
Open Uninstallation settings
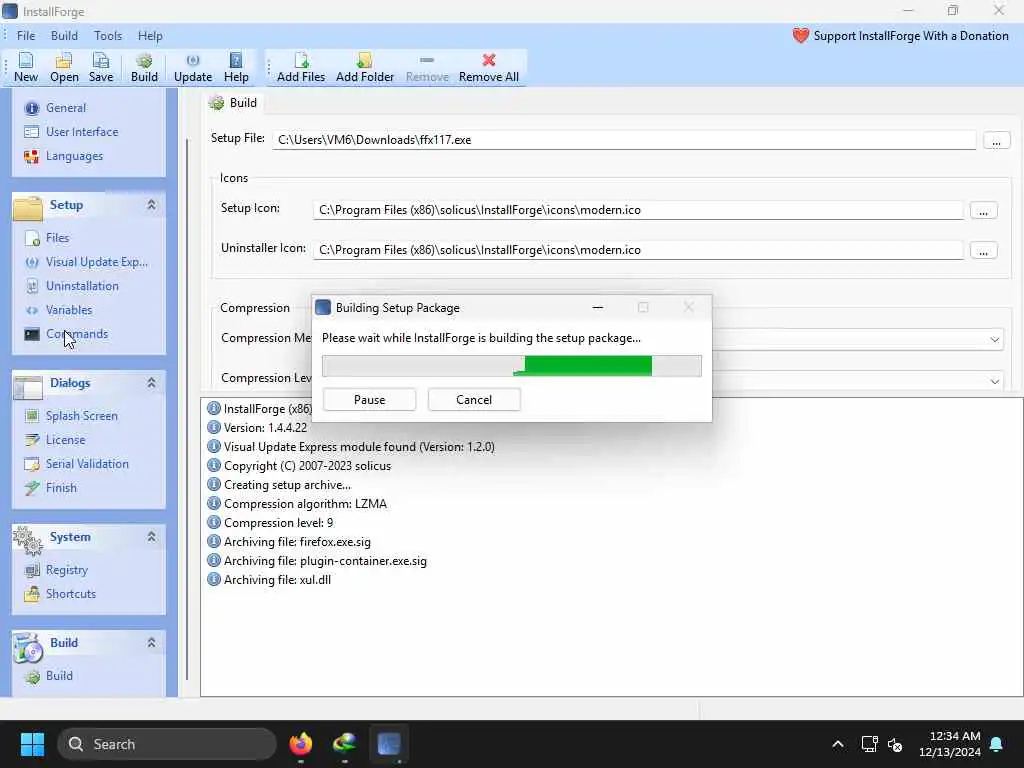point(82,286)
